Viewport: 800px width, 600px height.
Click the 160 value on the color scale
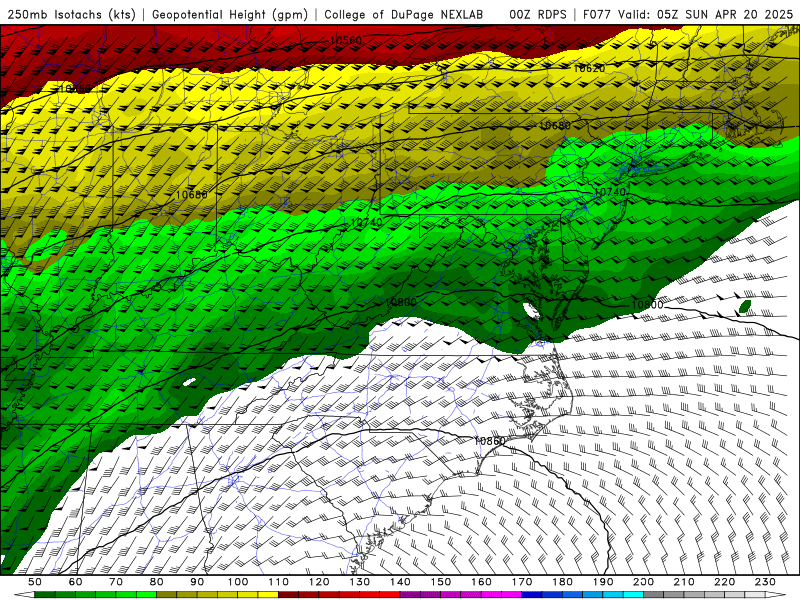pyautogui.click(x=481, y=582)
